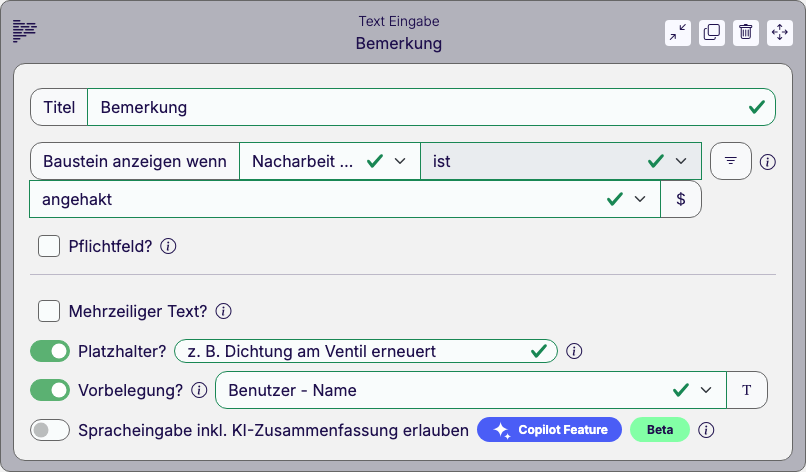Open the Benutzer - Name dropdown
Viewport: 806px width, 472px height.
(x=471, y=390)
